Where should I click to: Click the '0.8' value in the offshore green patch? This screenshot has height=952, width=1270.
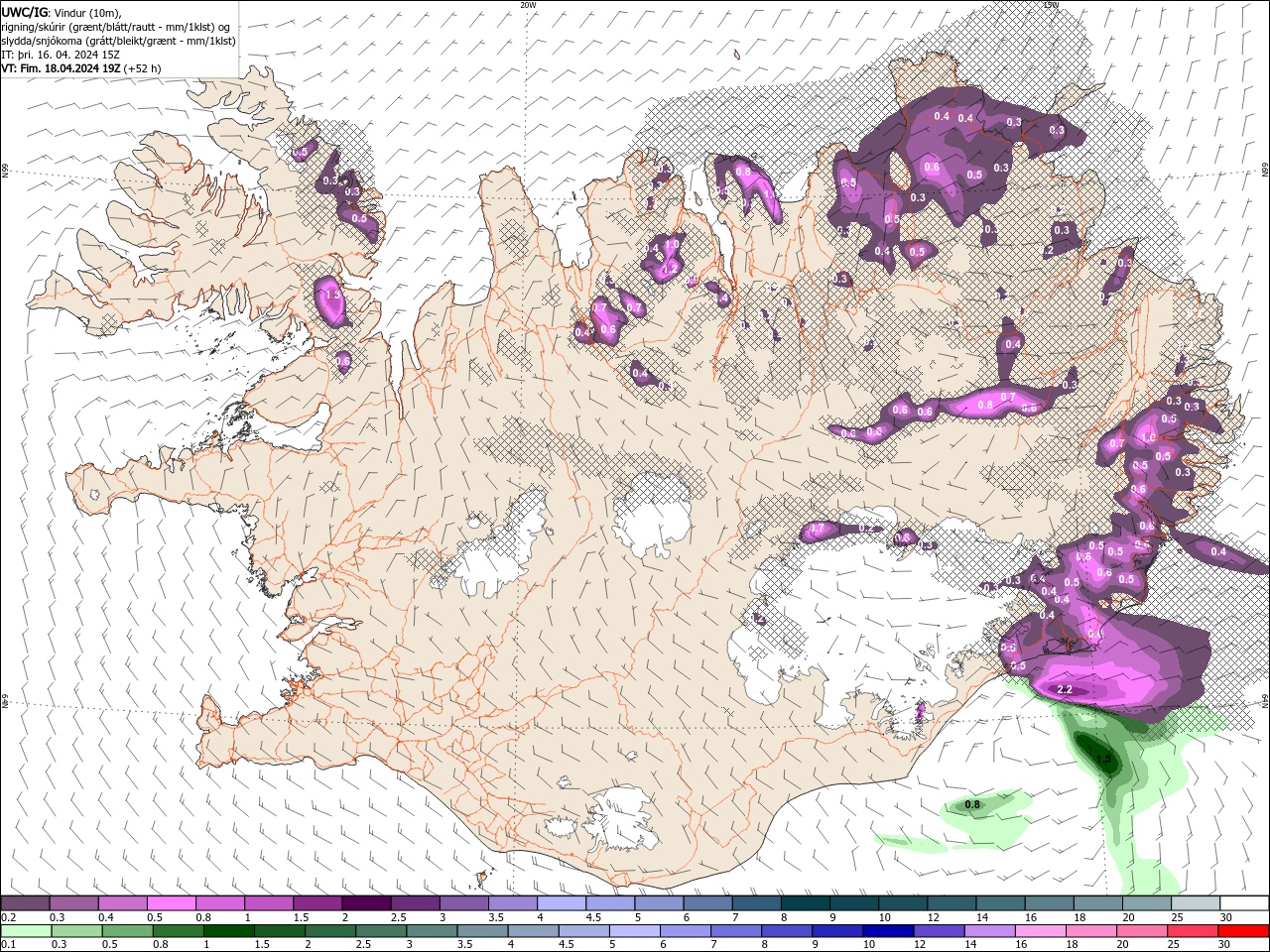click(x=972, y=804)
